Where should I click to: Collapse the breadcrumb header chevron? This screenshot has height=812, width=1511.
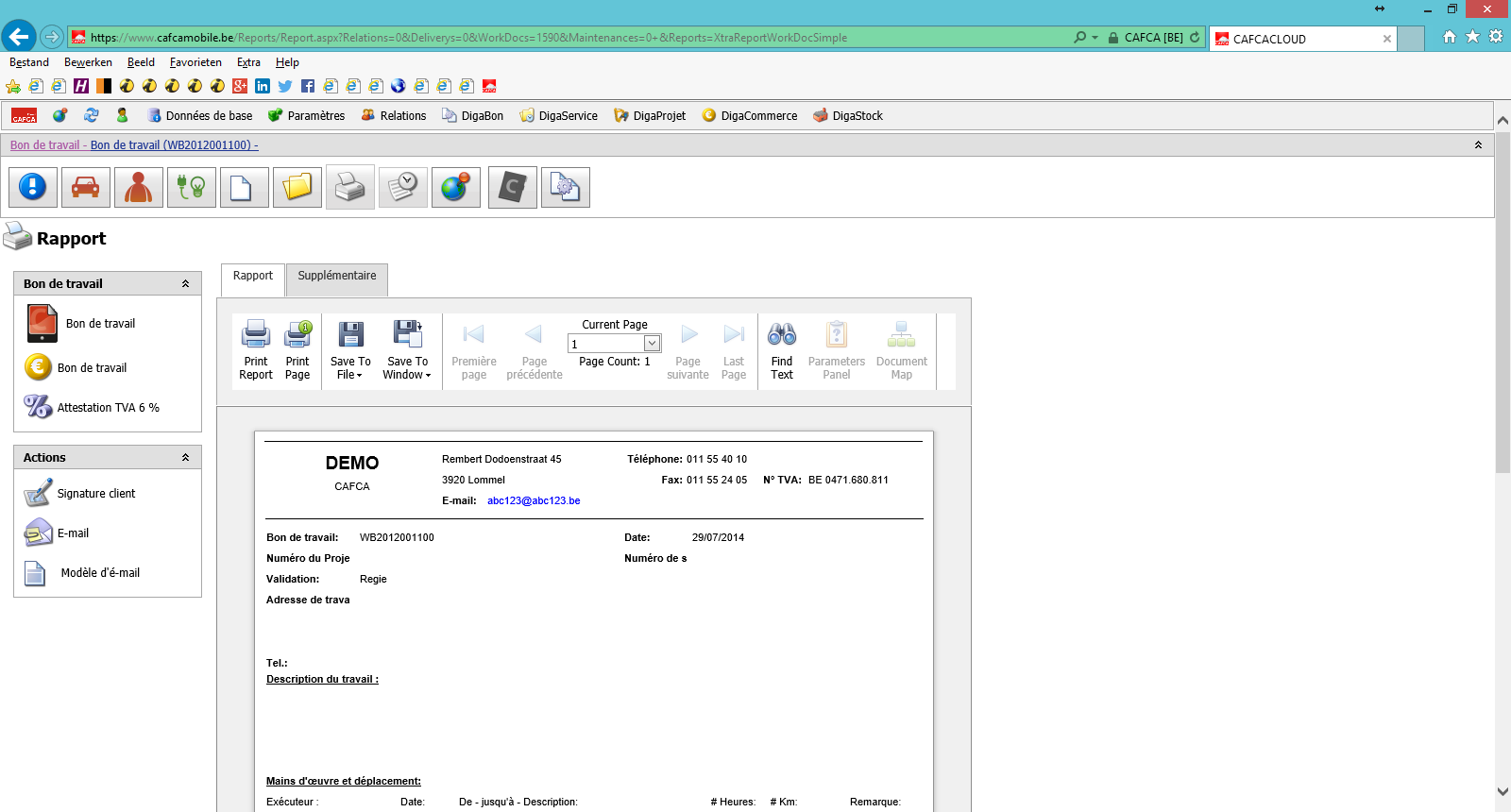[x=1478, y=144]
